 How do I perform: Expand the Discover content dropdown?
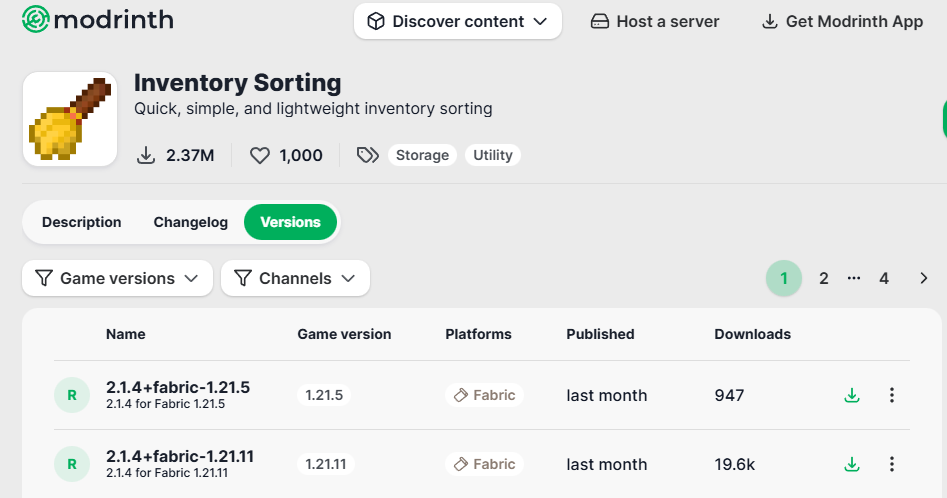pyautogui.click(x=458, y=21)
